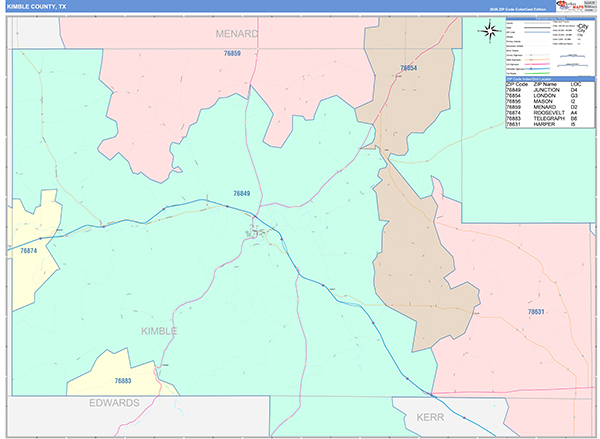
Task: Click the pink US highways legend line
Action: (537, 64)
